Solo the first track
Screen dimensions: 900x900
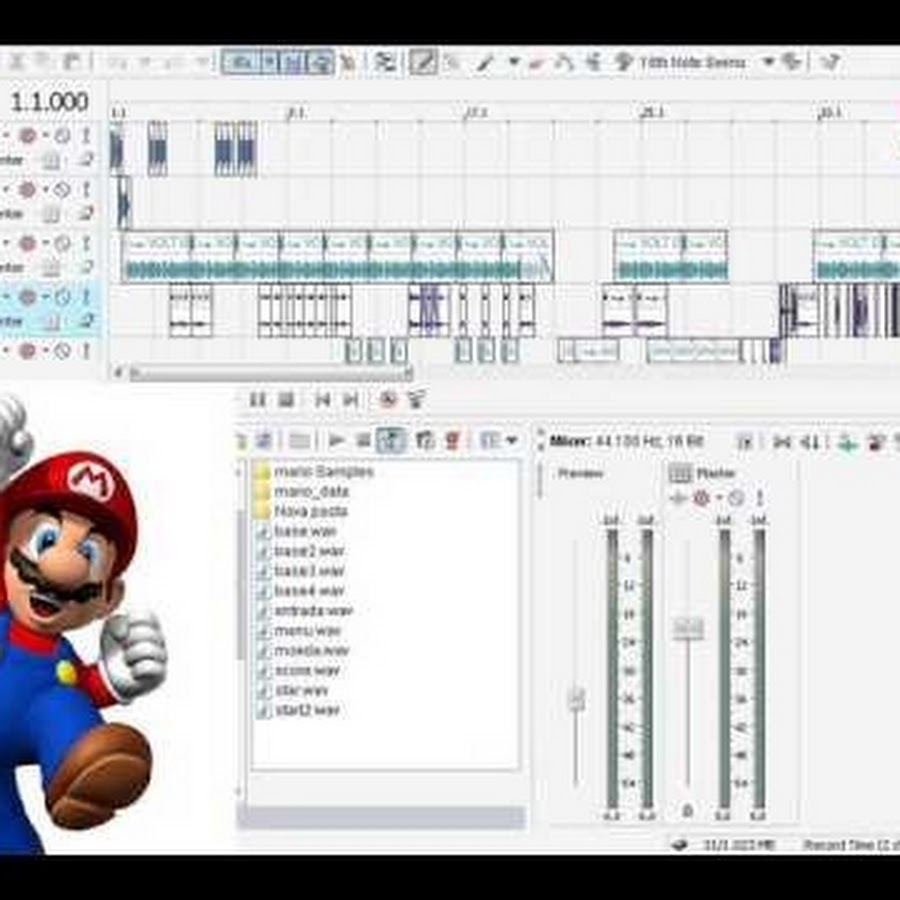click(x=86, y=136)
